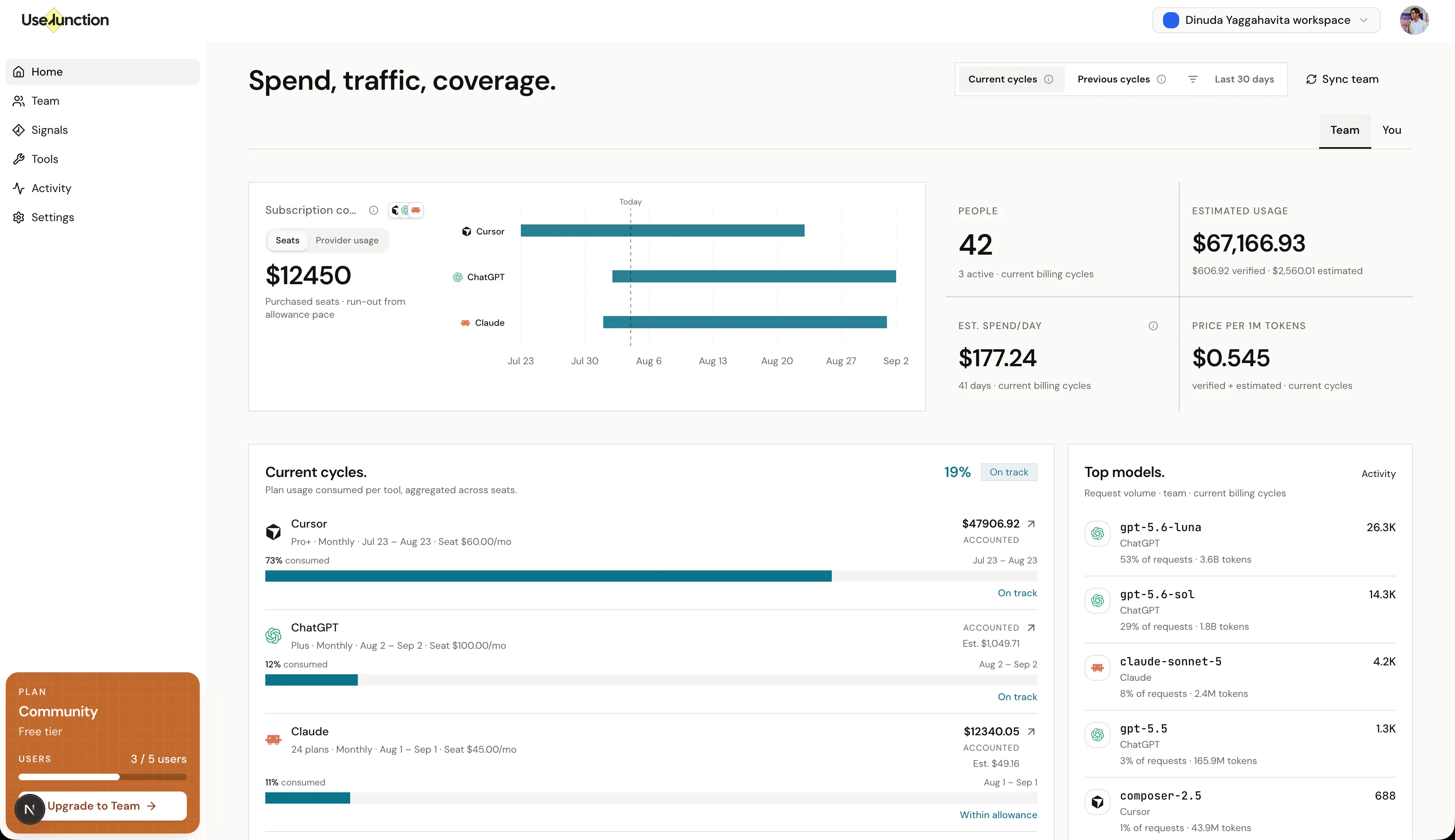This screenshot has height=840, width=1455.
Task: Click the Cursor timeline bar
Action: tap(662, 231)
